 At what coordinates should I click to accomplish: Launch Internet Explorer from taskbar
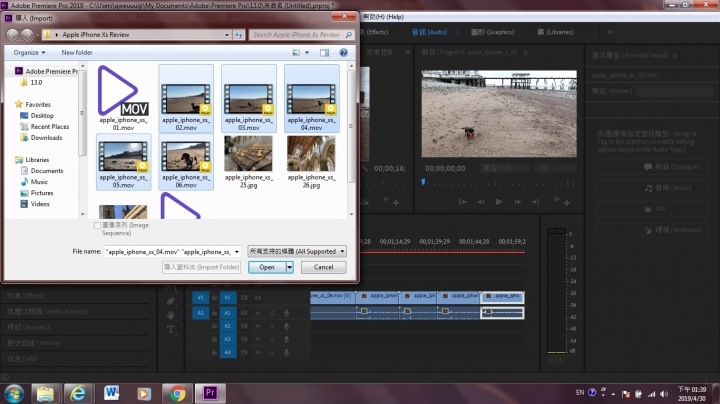coord(78,393)
